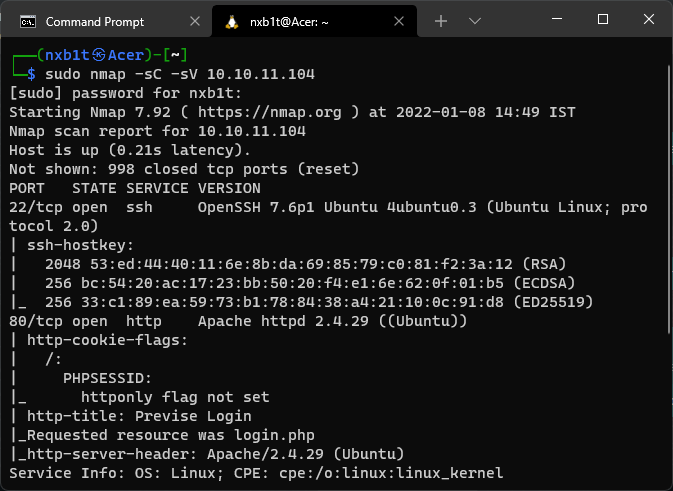
Task: Switch to the Command Prompt tab
Action: click(x=94, y=21)
